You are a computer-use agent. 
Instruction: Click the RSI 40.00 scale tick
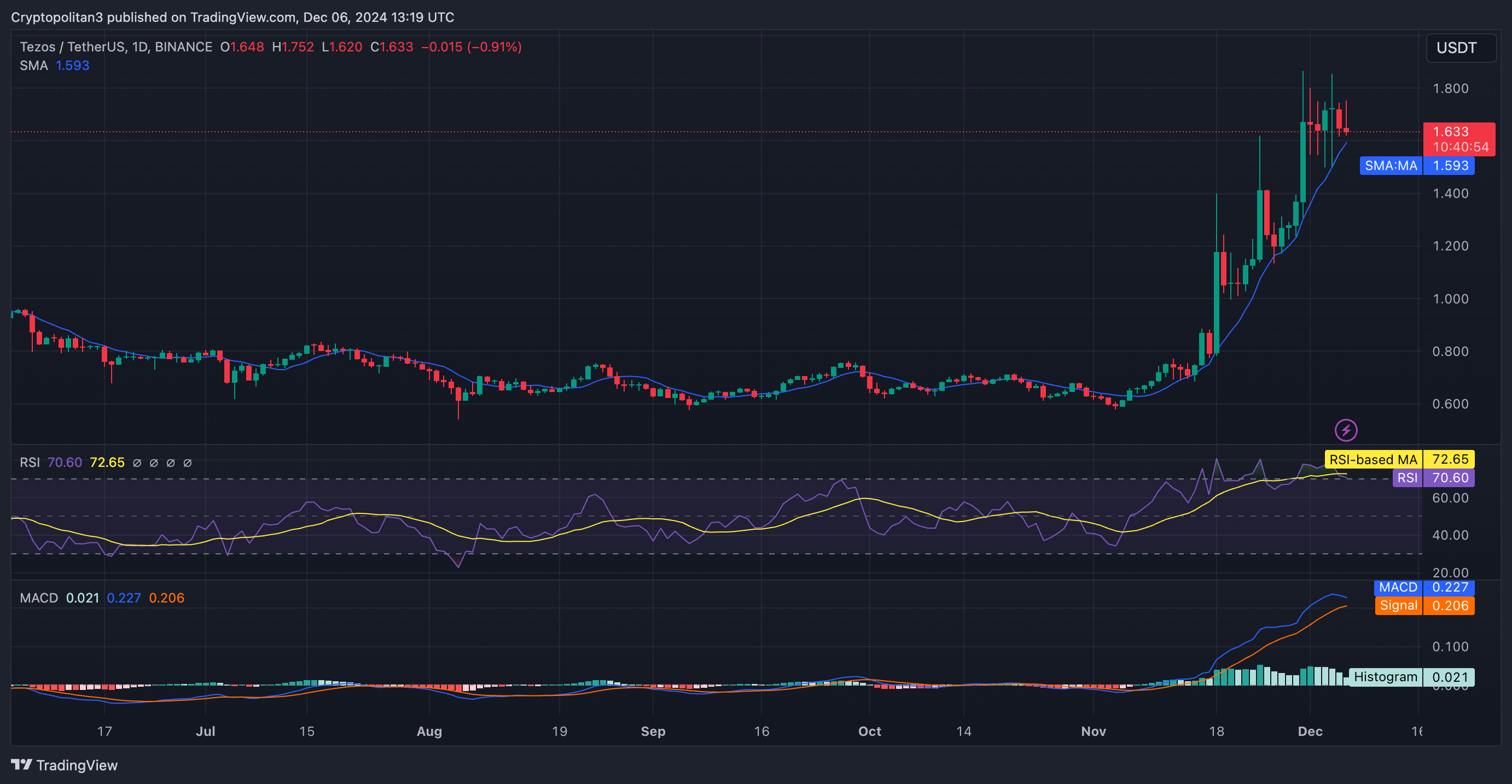(x=1450, y=535)
